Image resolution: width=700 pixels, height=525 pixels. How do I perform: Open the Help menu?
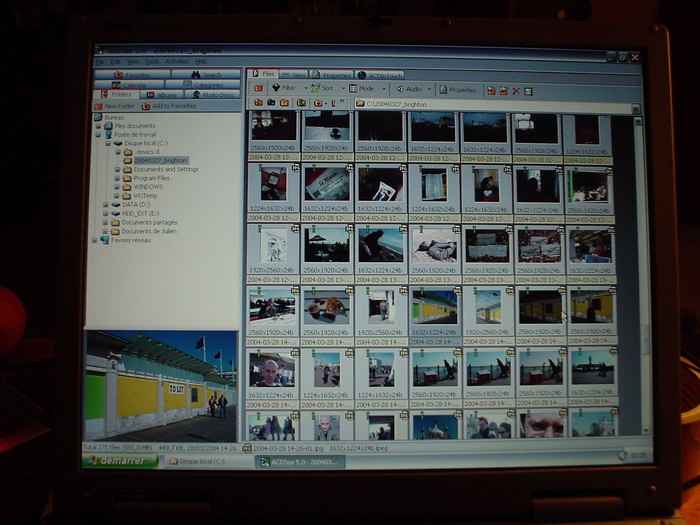coord(201,62)
